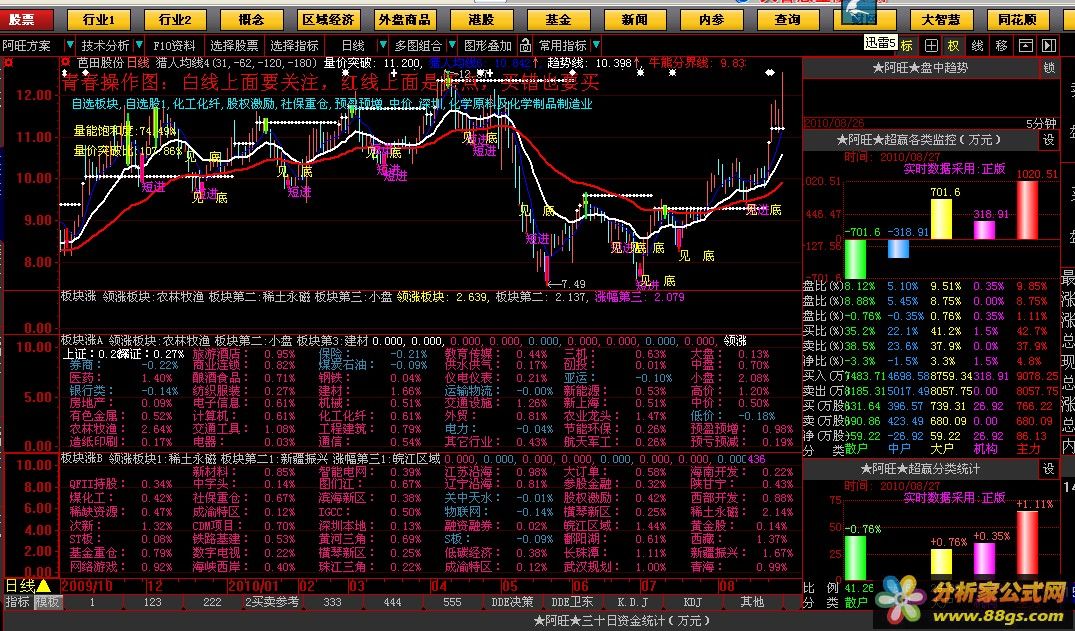Click the 图形叠加 menu item
This screenshot has height=631, width=1075.
point(487,46)
